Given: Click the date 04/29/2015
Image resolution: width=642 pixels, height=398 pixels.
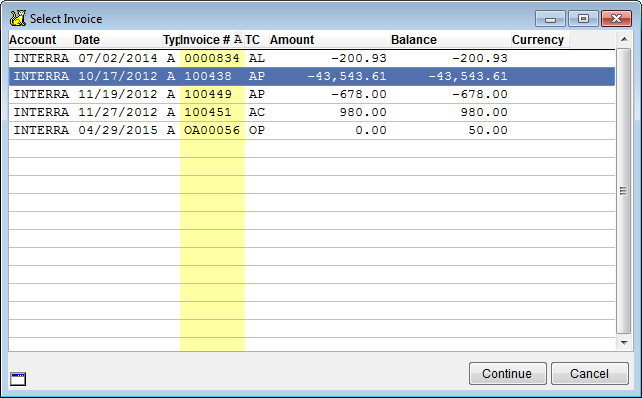Looking at the screenshot, I should coord(118,130).
